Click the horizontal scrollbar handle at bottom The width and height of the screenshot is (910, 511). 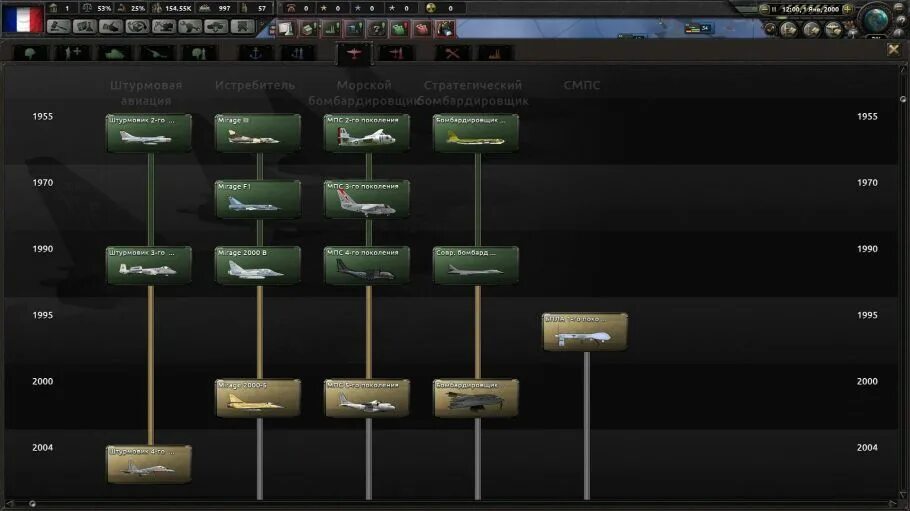tap(32, 504)
